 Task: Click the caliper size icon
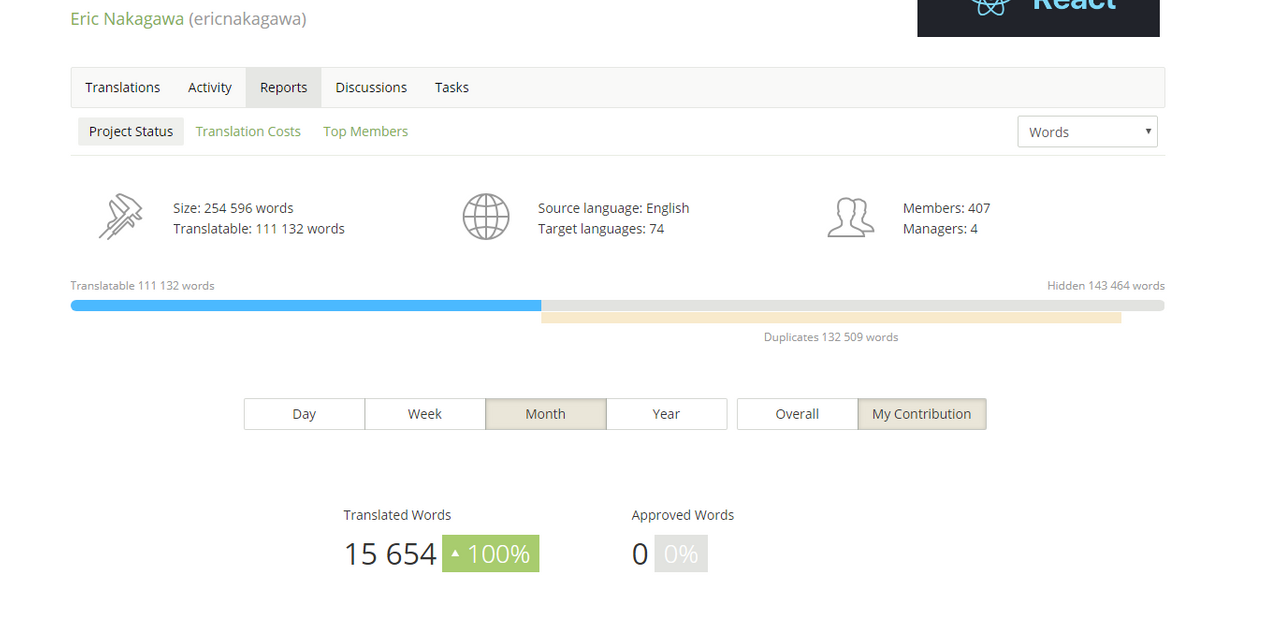click(120, 217)
